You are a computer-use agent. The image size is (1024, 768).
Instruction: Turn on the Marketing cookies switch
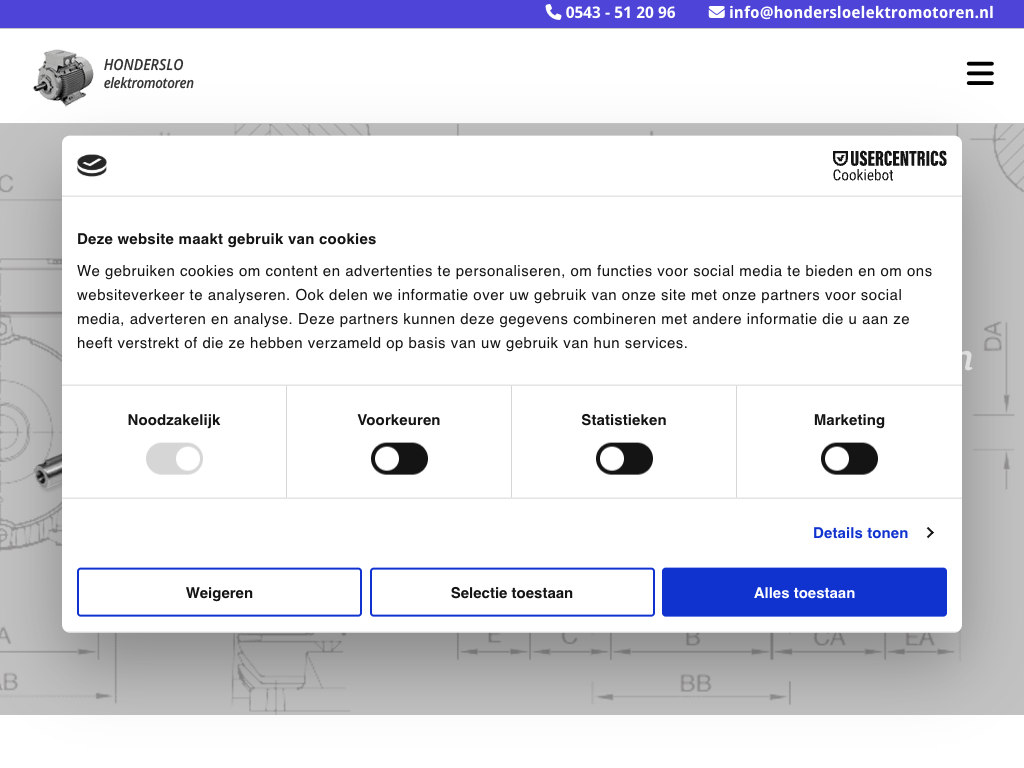pos(849,460)
